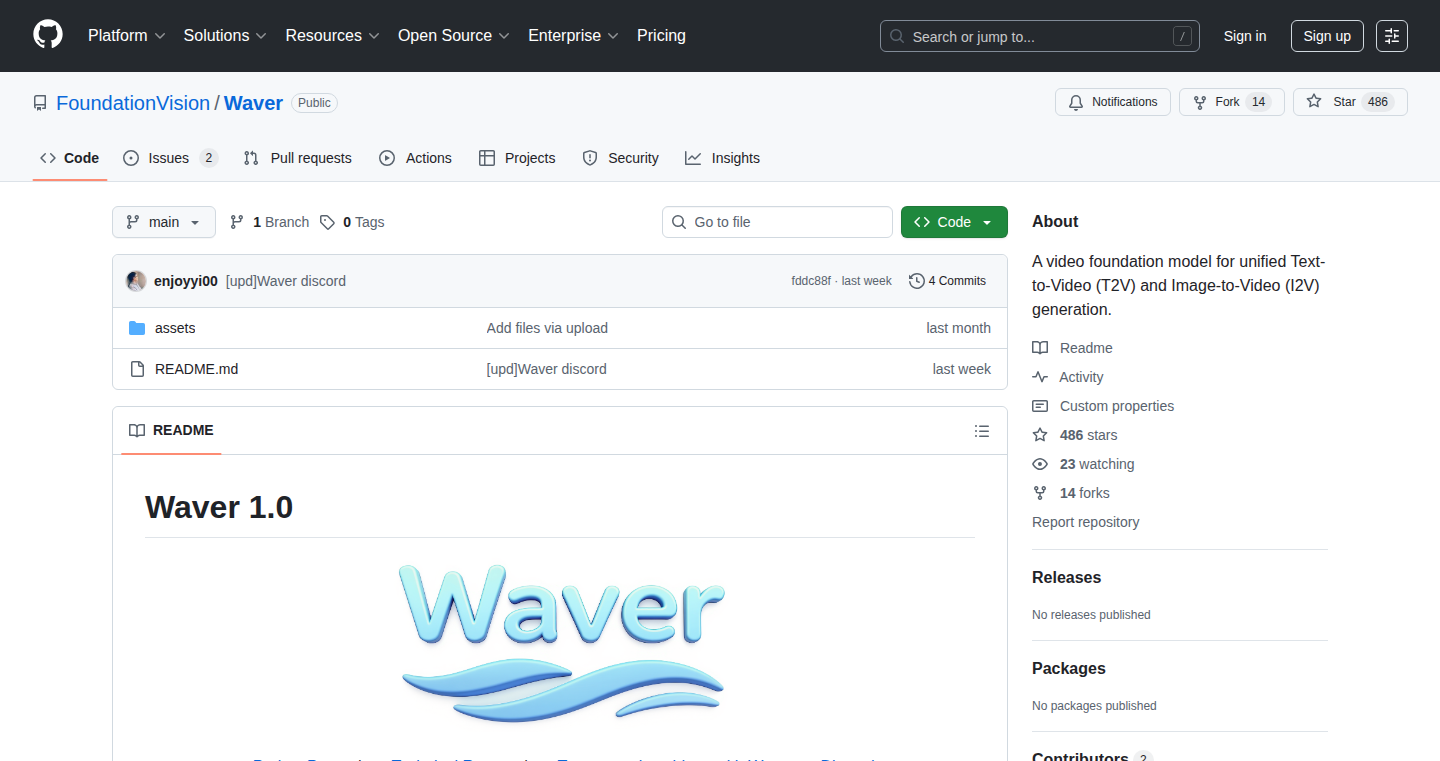Expand the Solutions menu

click(x=225, y=35)
